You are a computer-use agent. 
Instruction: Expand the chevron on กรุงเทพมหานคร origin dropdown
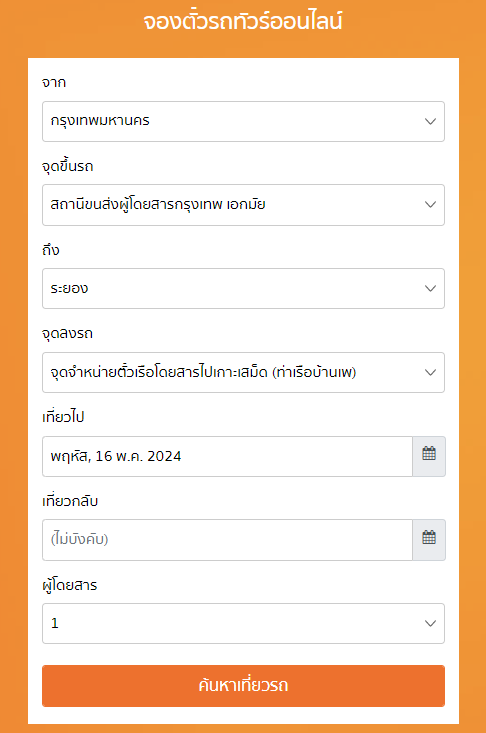coord(430,122)
